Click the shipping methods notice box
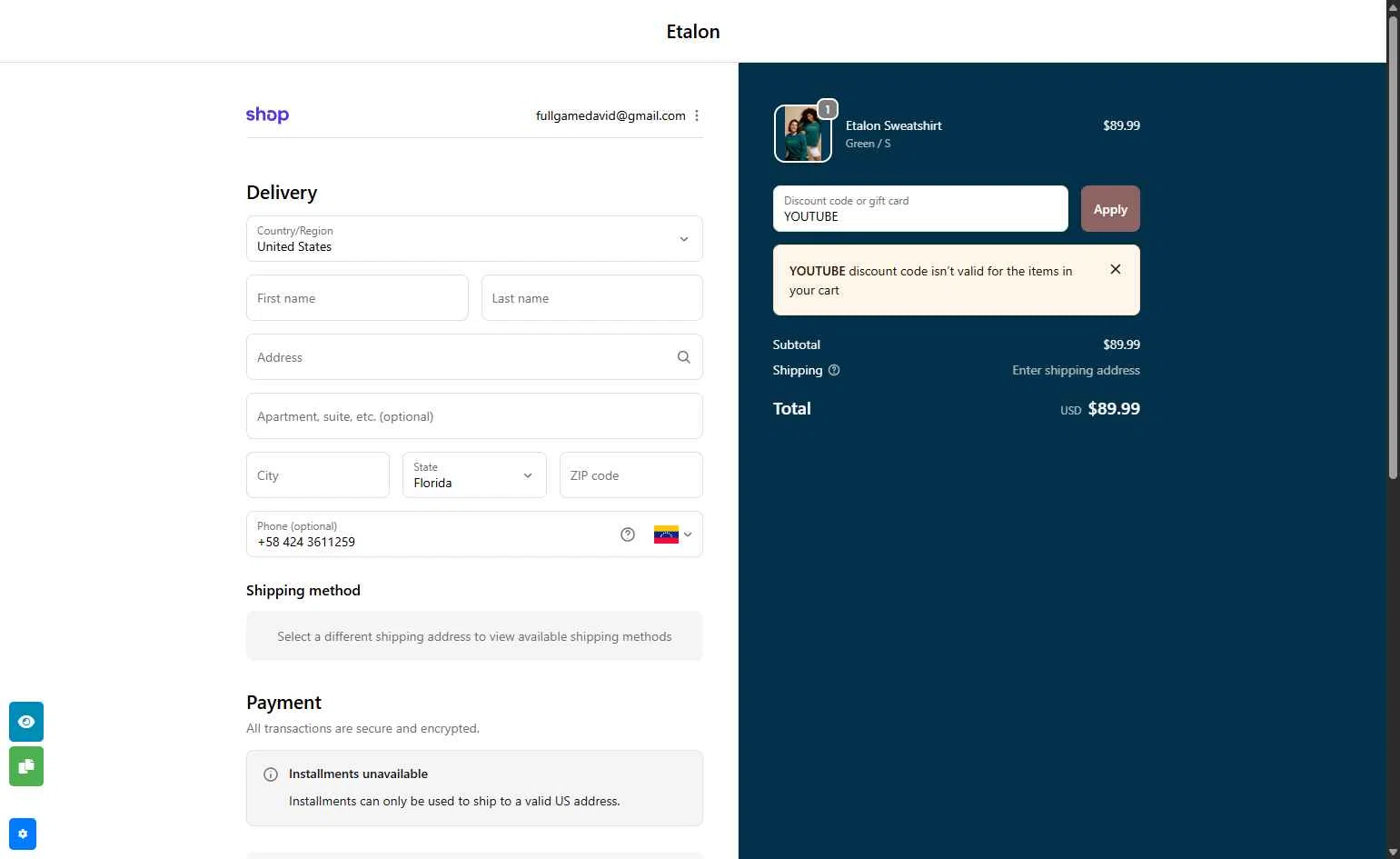This screenshot has height=859, width=1400. (474, 636)
